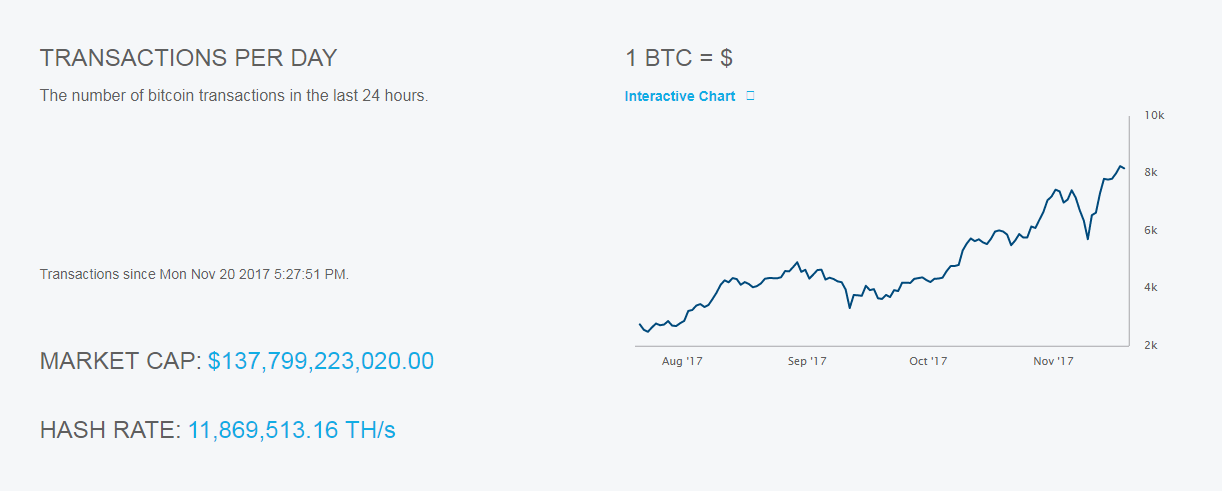This screenshot has width=1222, height=491.
Task: Click the 4k price axis label
Action: (1151, 287)
